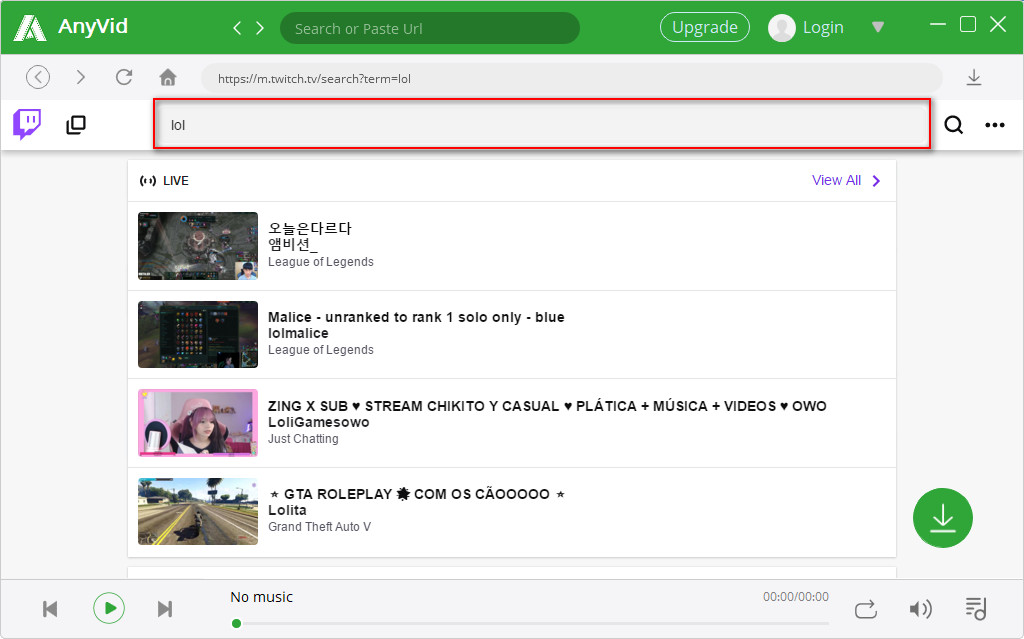Minimize the AnyVid window
The width and height of the screenshot is (1024, 639).
[938, 24]
